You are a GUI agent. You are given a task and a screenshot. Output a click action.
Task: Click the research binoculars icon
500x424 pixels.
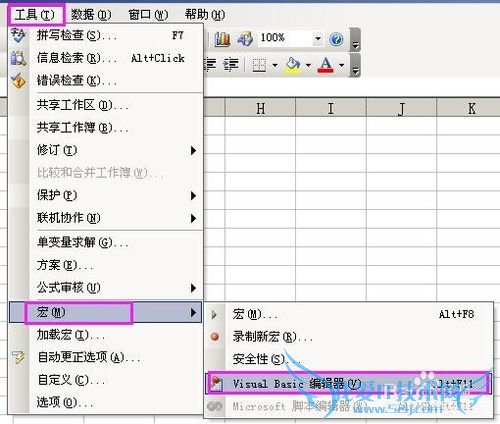click(x=18, y=58)
